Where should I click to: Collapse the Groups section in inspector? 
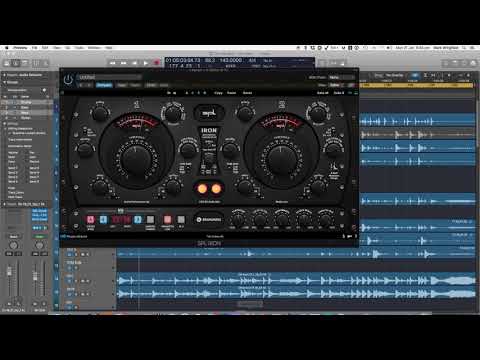click(4, 82)
